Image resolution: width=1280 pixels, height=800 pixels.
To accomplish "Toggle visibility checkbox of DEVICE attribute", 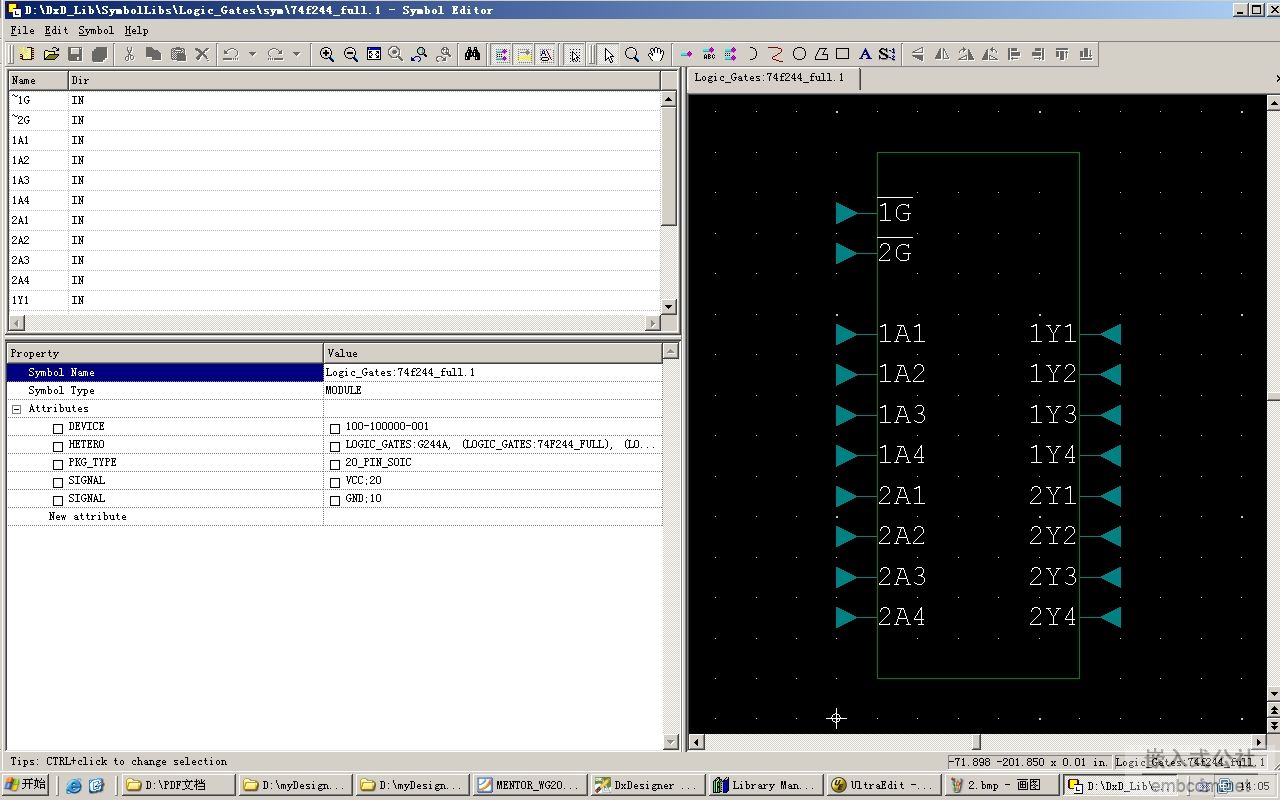I will pos(58,429).
